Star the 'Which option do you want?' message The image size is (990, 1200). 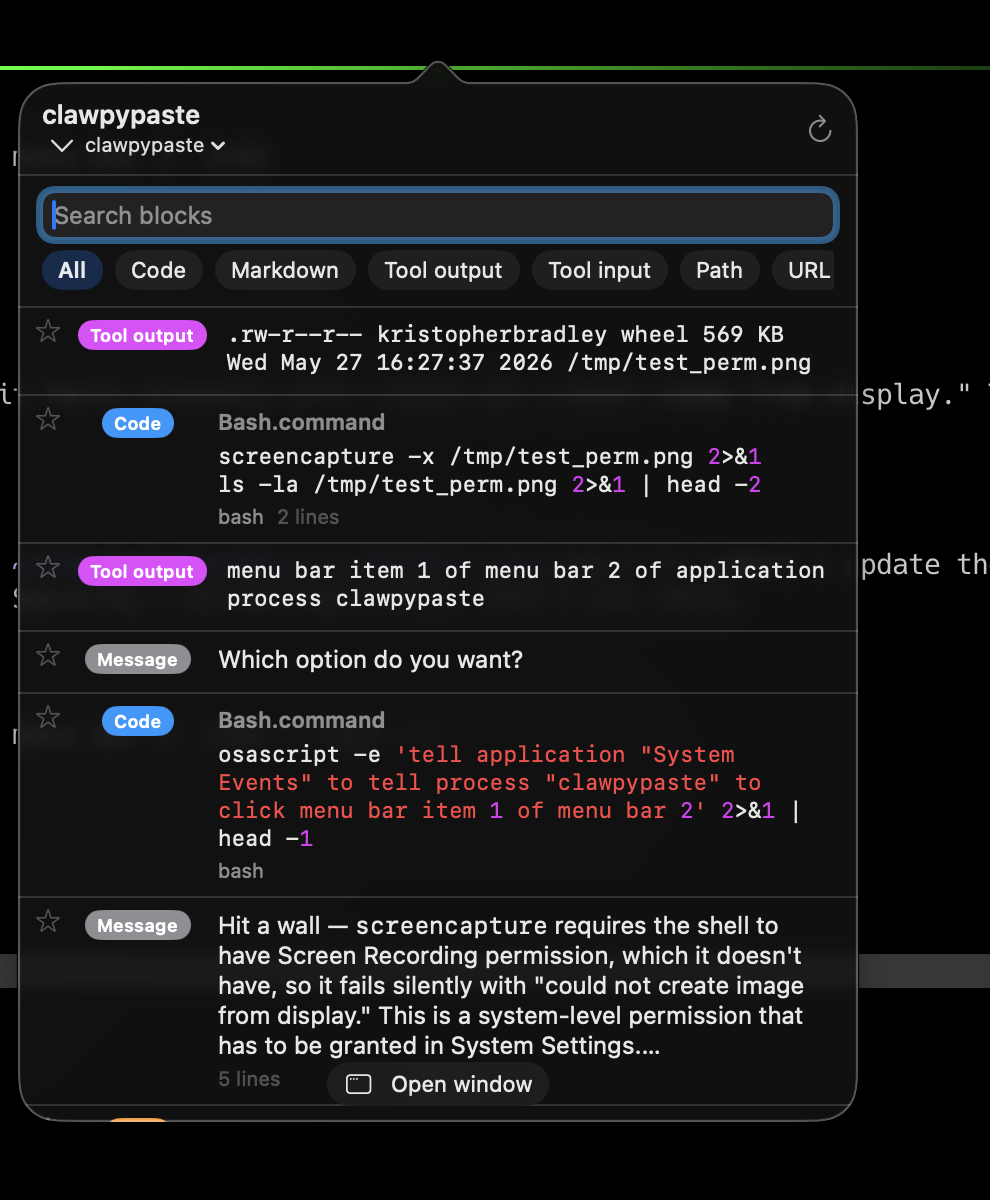(x=48, y=655)
